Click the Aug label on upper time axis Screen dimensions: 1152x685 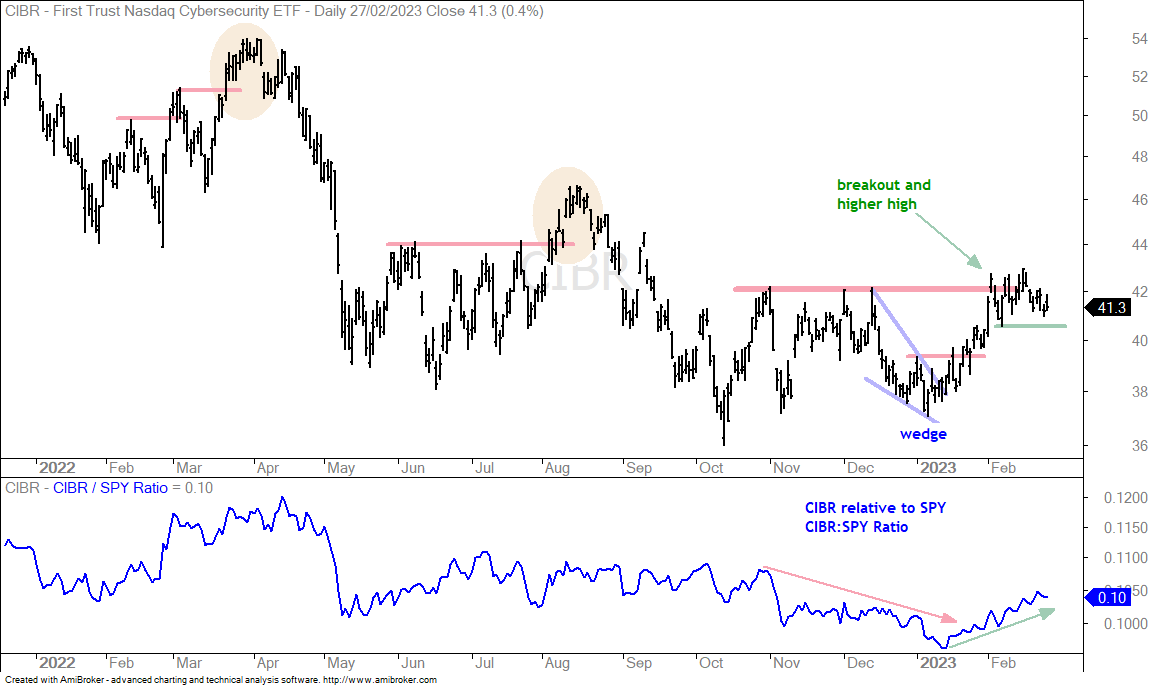click(557, 467)
